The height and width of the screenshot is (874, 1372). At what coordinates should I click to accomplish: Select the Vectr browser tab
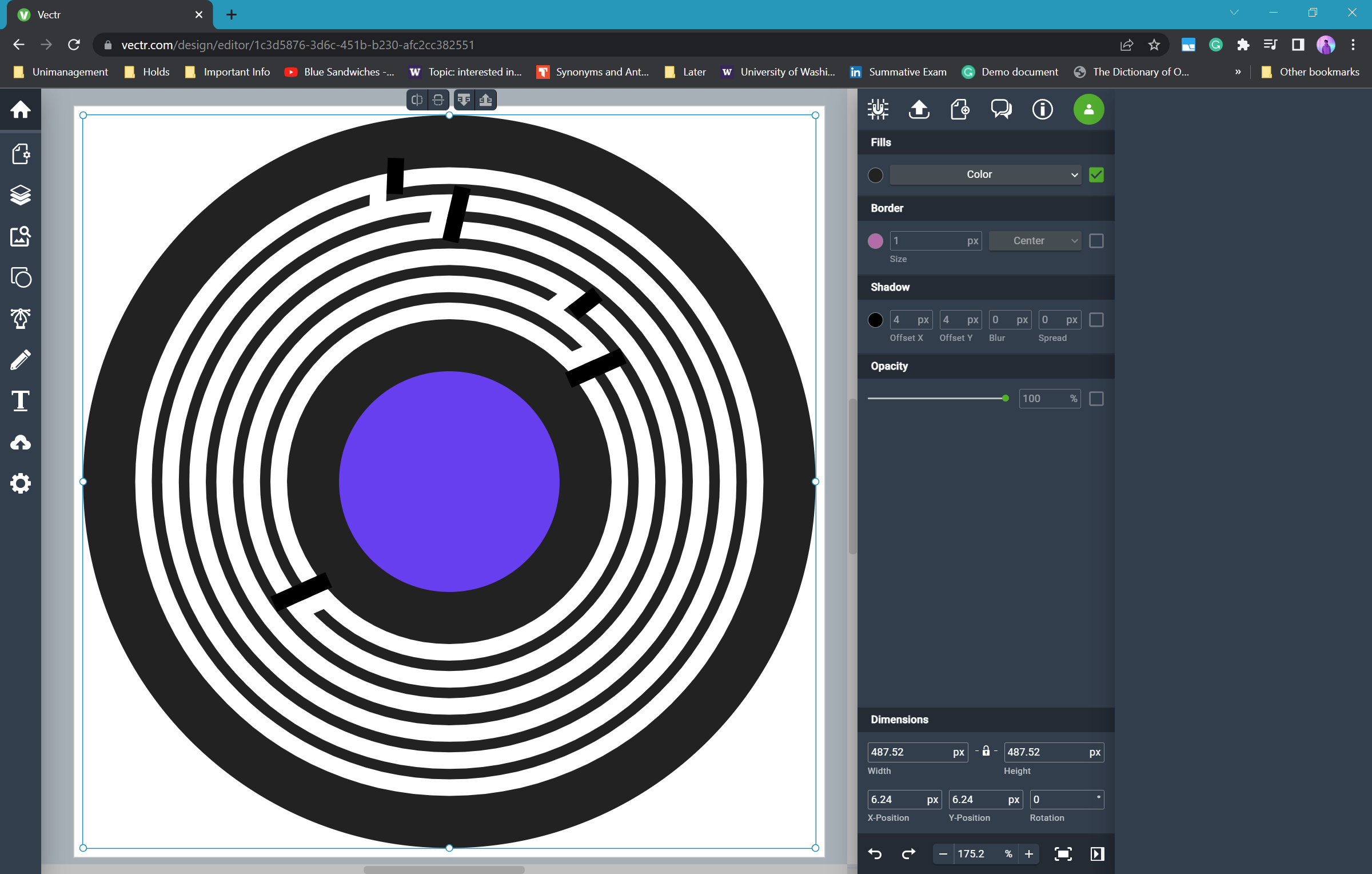(109, 15)
